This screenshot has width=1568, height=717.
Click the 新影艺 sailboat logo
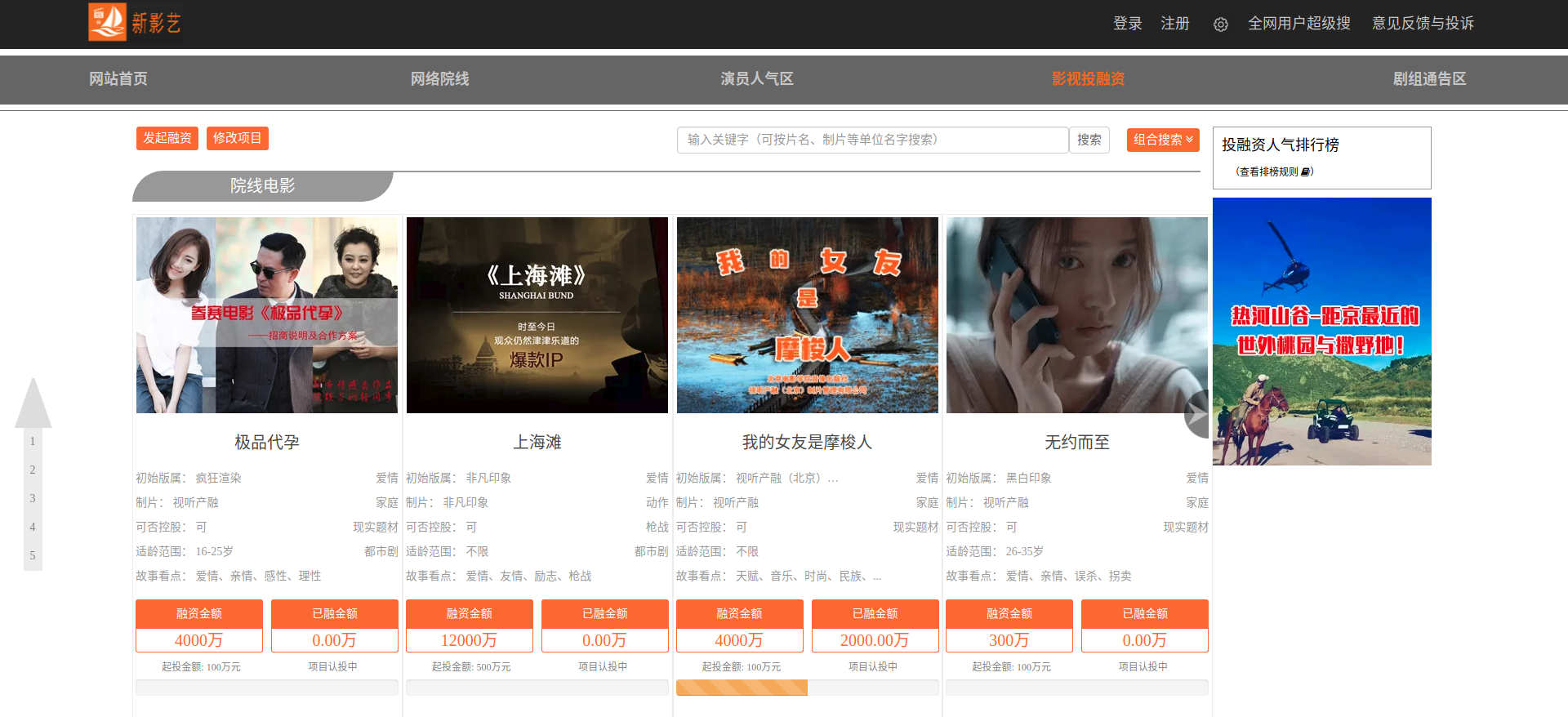135,23
